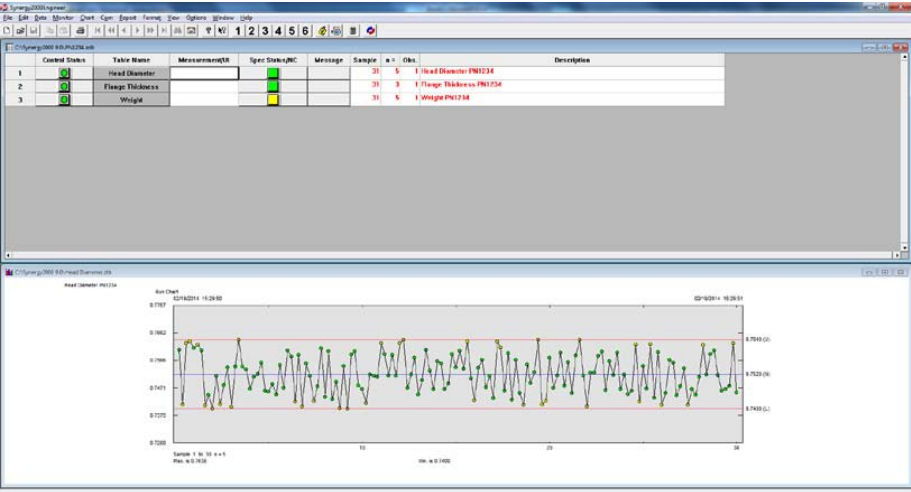The height and width of the screenshot is (492, 911).
Task: Open the Options menu
Action: tap(196, 18)
